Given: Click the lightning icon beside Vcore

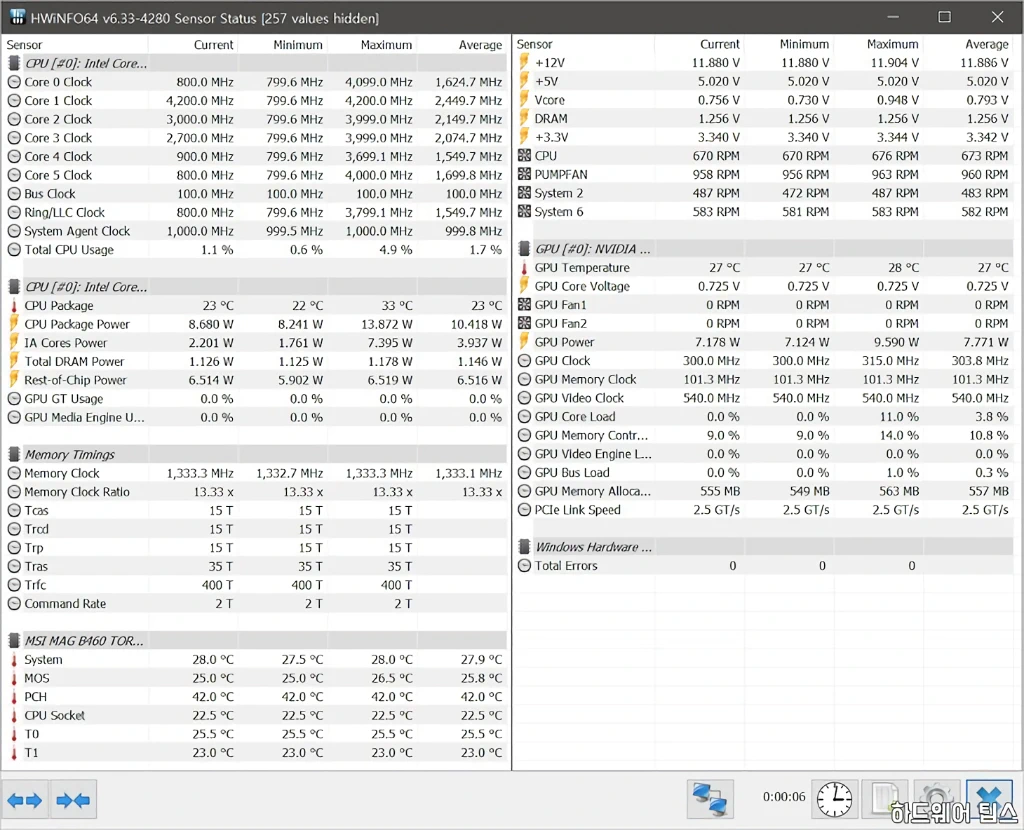Looking at the screenshot, I should click(524, 100).
